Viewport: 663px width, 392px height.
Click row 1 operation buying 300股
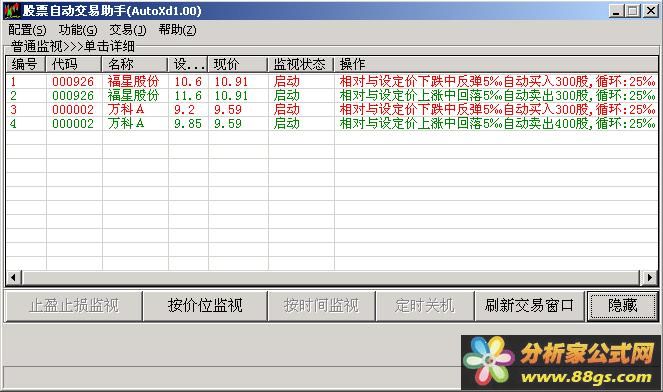point(497,82)
